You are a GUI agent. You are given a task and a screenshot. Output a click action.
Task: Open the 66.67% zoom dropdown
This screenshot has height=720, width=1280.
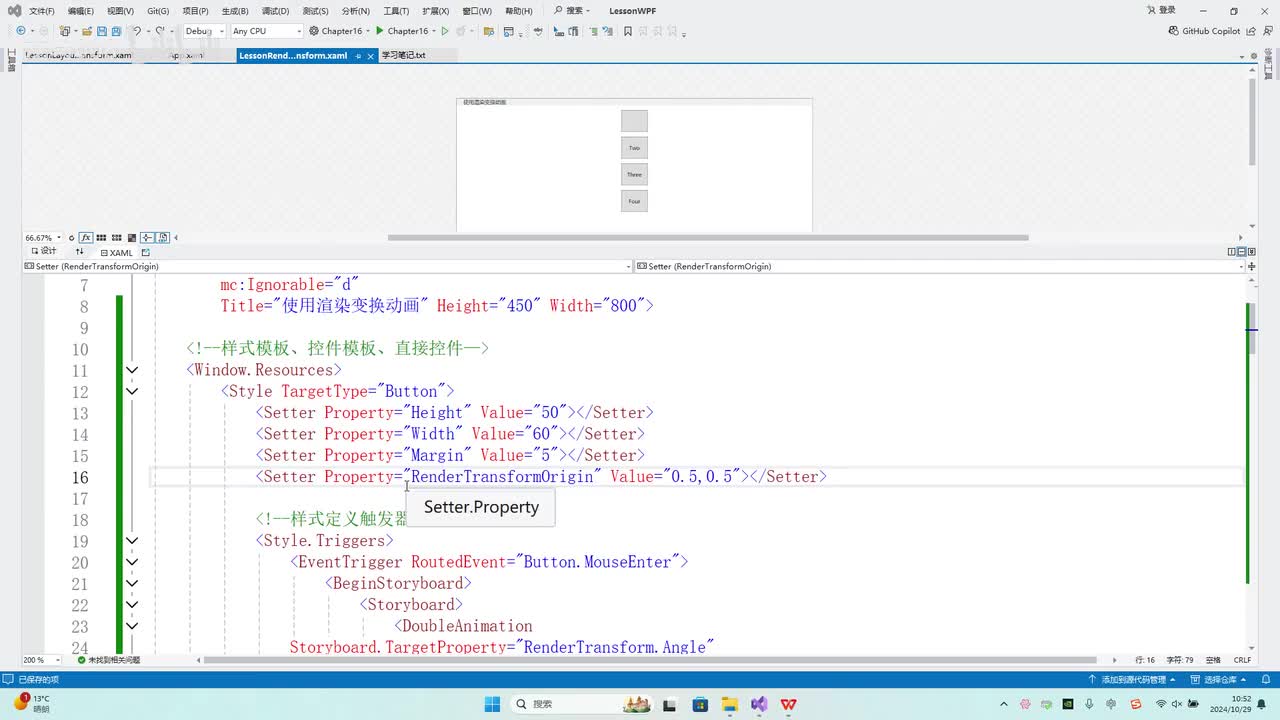tap(43, 238)
